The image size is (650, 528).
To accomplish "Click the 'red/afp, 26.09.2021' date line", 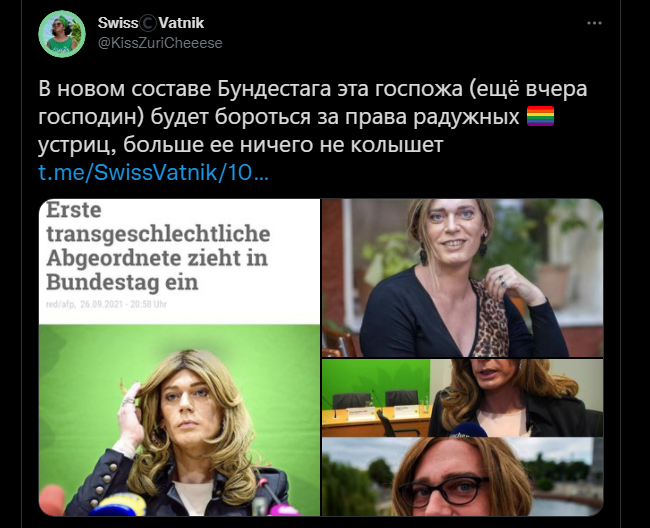I will 106,304.
